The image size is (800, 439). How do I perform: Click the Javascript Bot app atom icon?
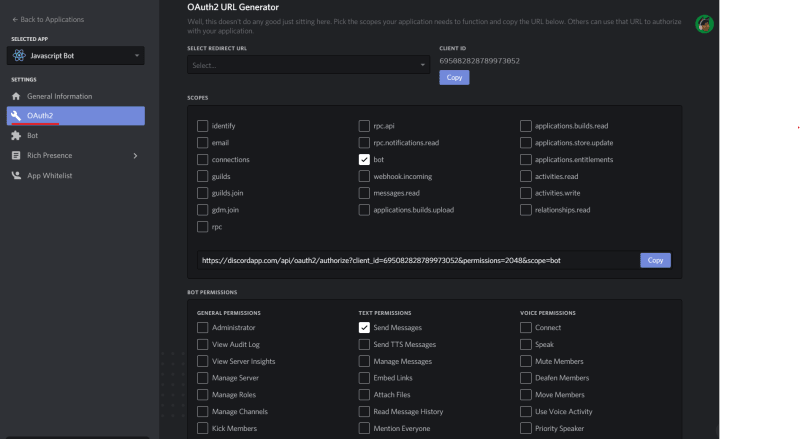click(x=19, y=56)
